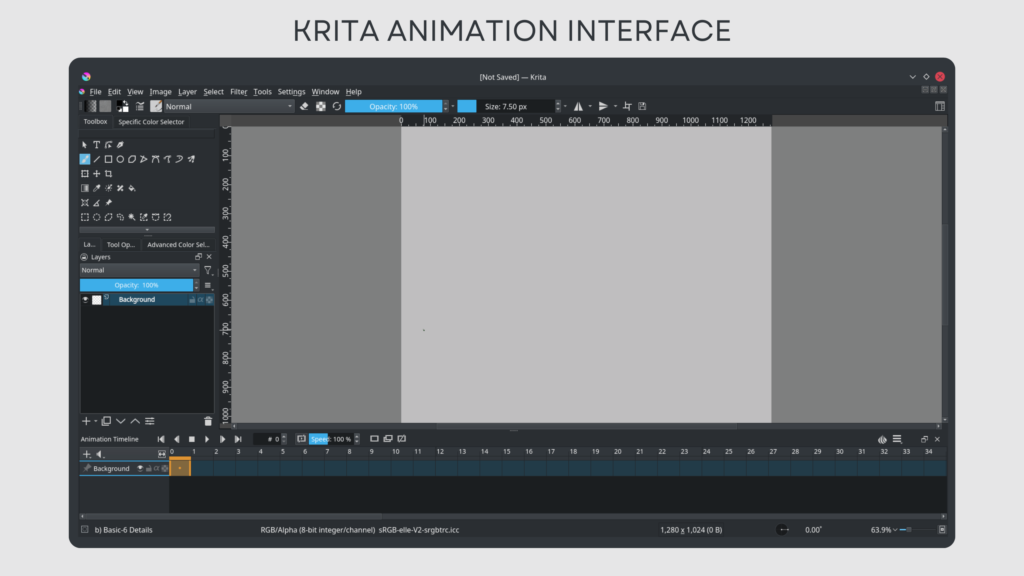Open vertical mirror options arrow
The height and width of the screenshot is (576, 1024).
615,106
